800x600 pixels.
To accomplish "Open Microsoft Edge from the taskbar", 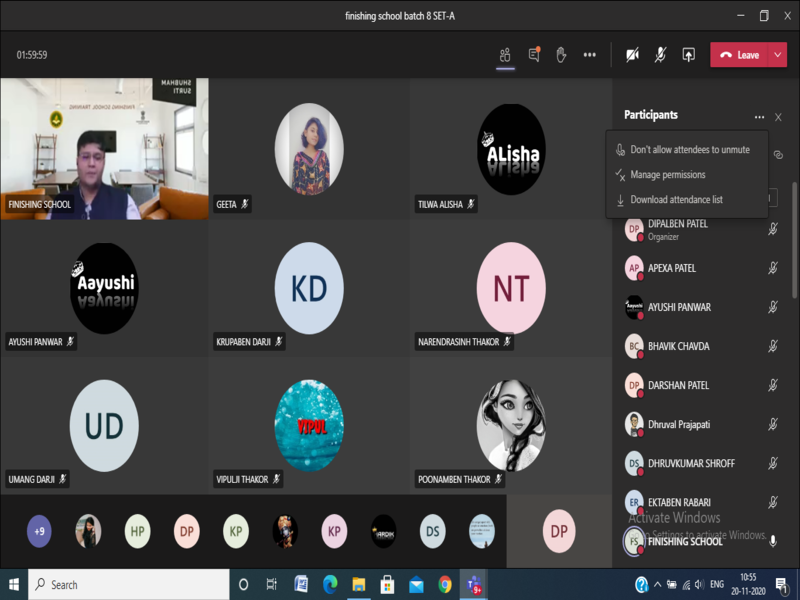I will pyautogui.click(x=330, y=584).
